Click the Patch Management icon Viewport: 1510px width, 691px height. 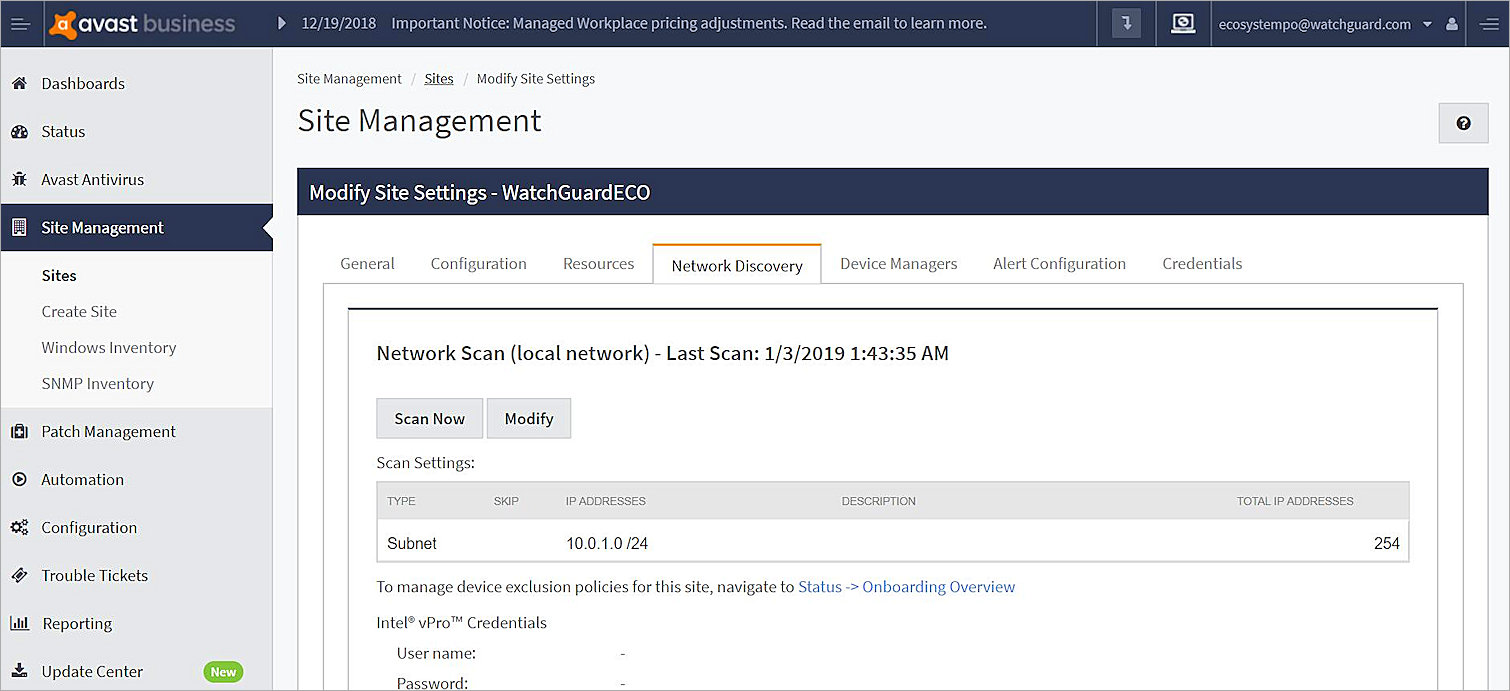click(x=18, y=431)
